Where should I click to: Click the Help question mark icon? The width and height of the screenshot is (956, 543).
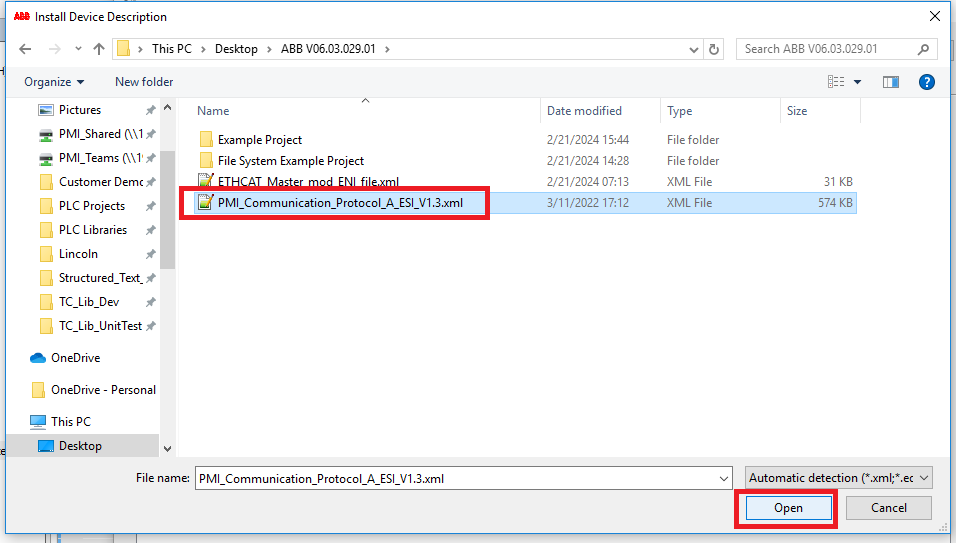point(926,82)
